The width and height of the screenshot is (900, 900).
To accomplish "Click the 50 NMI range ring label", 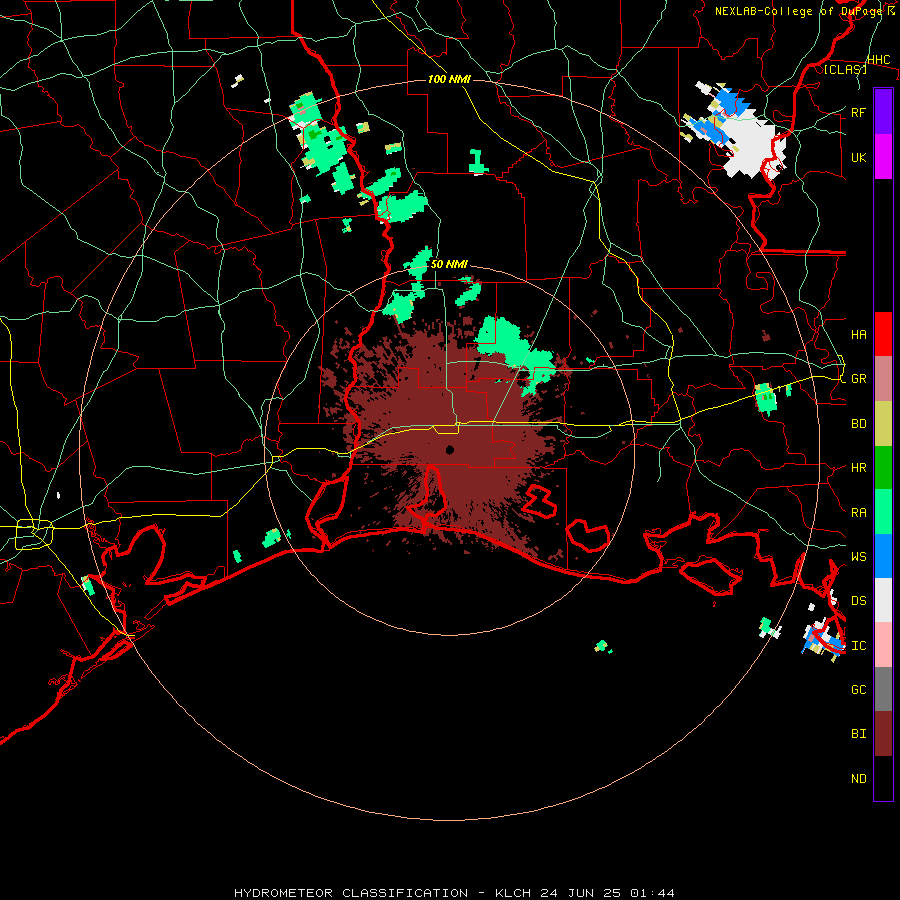I will pyautogui.click(x=449, y=264).
